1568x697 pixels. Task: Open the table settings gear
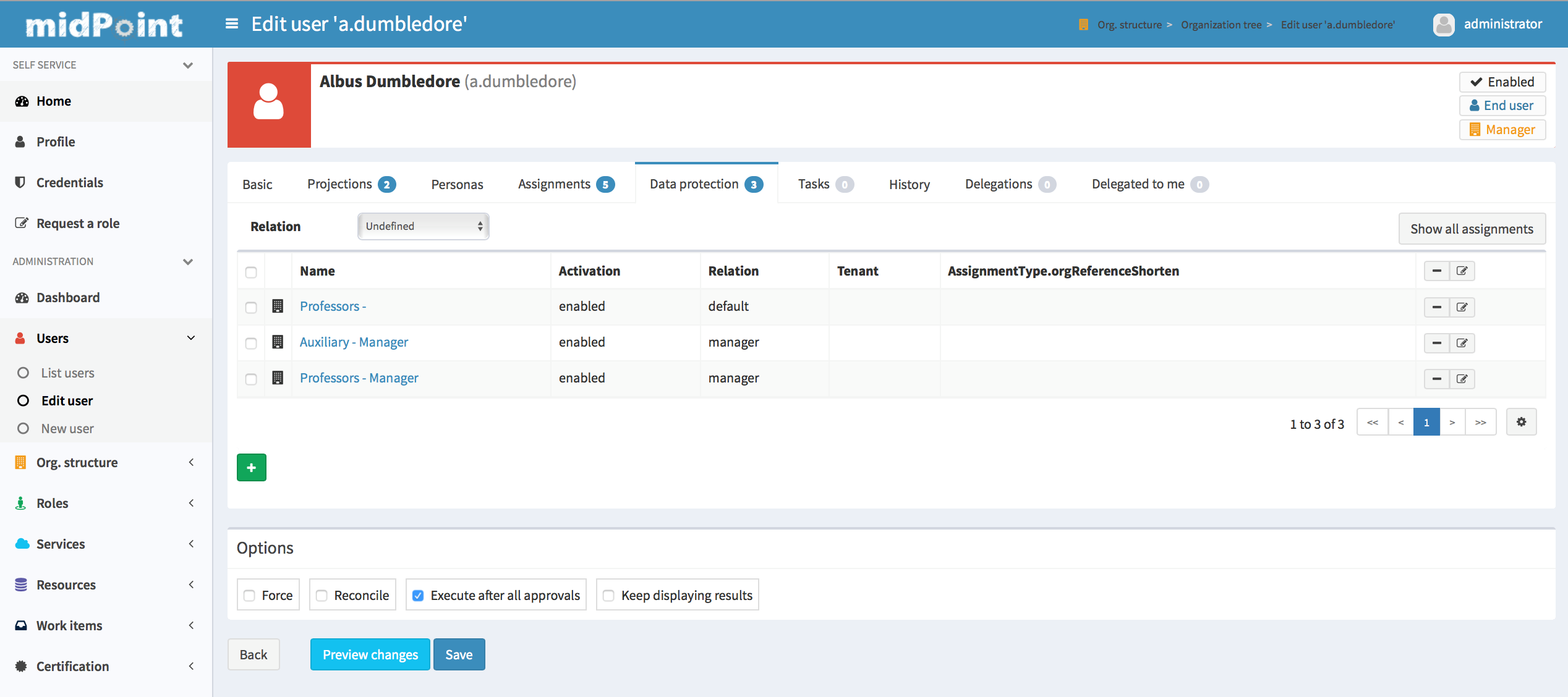click(x=1522, y=422)
